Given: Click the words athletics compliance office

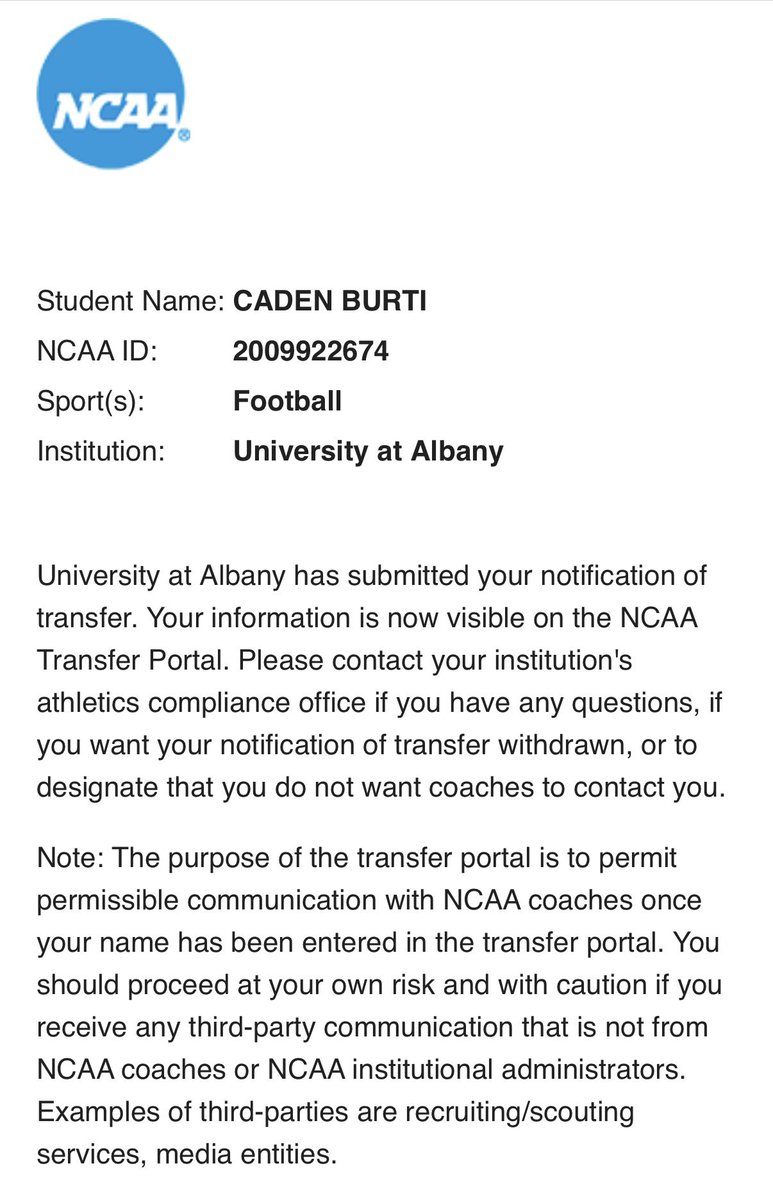Looking at the screenshot, I should (x=201, y=703).
